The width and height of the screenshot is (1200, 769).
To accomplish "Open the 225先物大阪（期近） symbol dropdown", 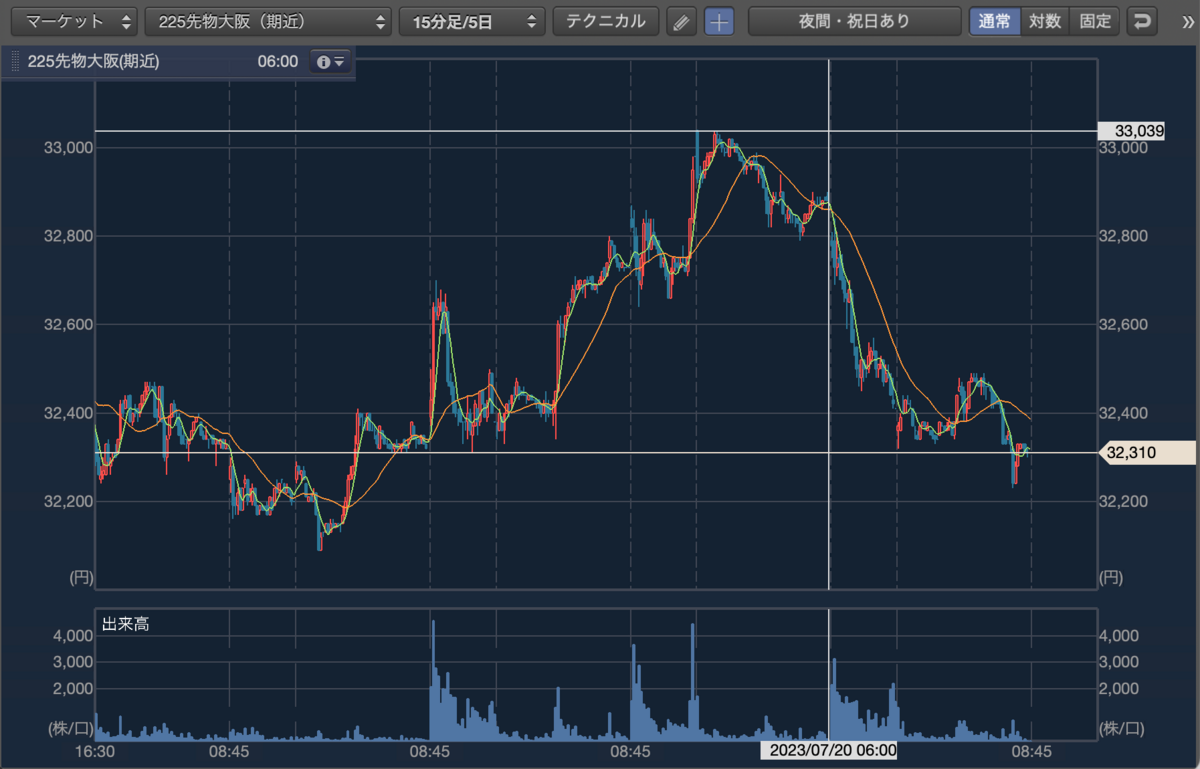I will coord(268,21).
